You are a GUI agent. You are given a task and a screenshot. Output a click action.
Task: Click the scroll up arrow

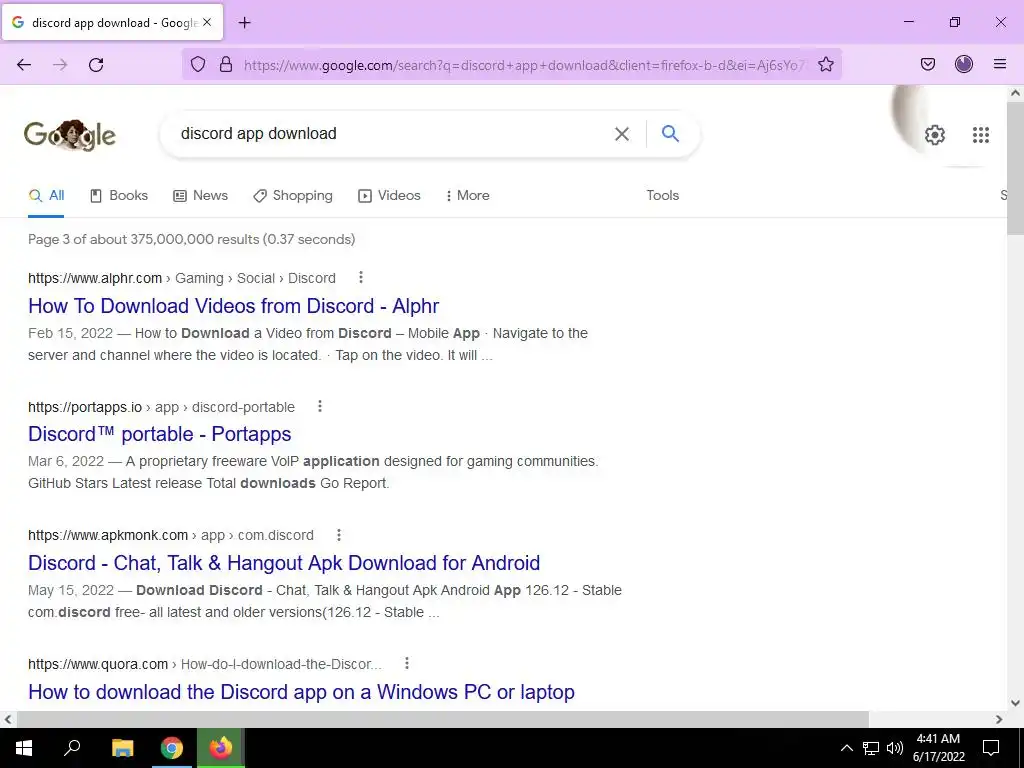1015,93
